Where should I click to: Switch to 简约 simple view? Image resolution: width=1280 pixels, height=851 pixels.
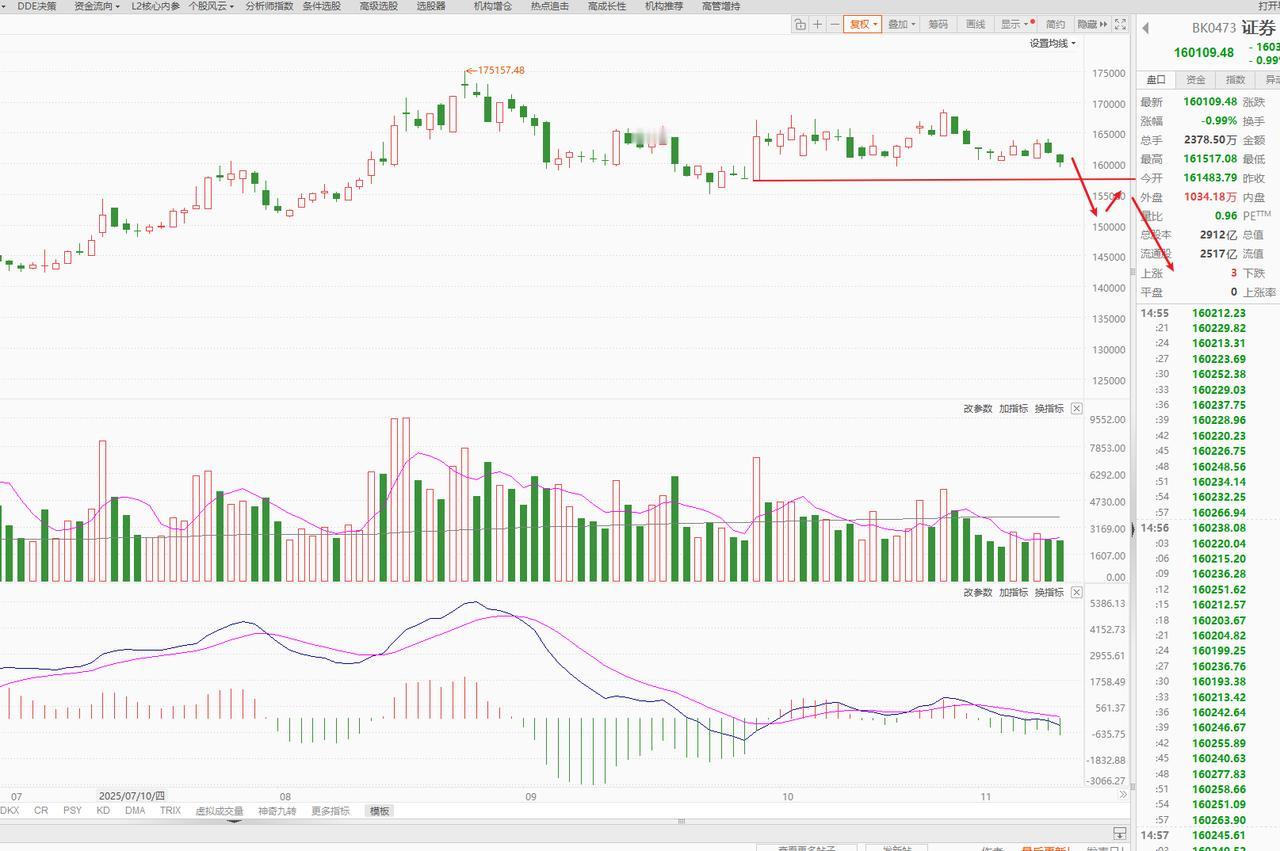[1056, 24]
